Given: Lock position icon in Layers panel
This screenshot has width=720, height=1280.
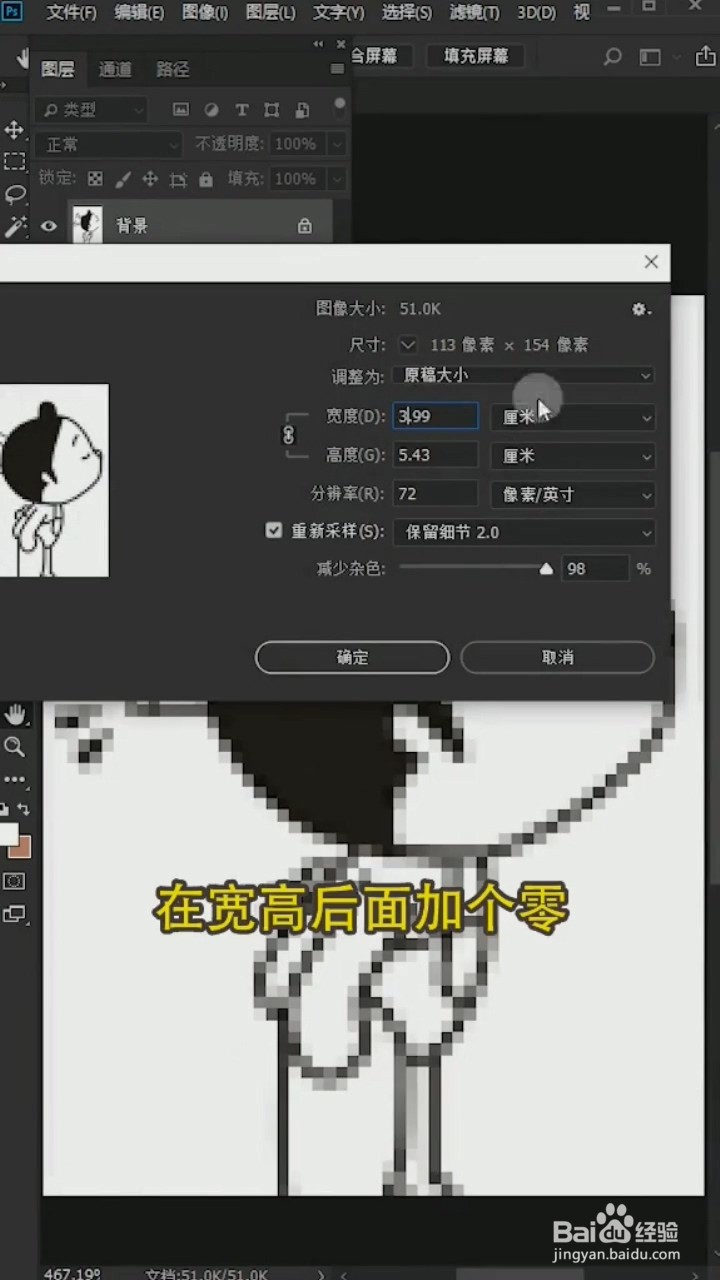Looking at the screenshot, I should (x=150, y=179).
